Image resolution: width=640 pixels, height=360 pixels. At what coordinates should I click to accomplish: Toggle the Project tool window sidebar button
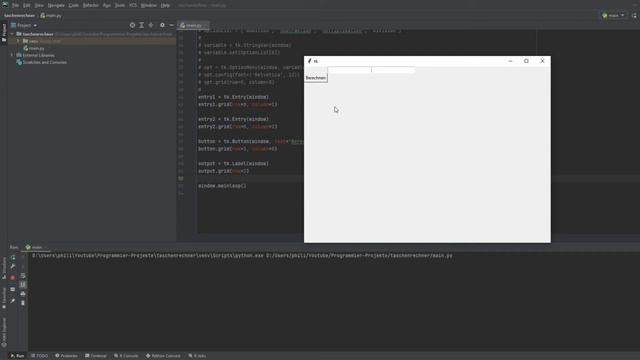(4, 32)
